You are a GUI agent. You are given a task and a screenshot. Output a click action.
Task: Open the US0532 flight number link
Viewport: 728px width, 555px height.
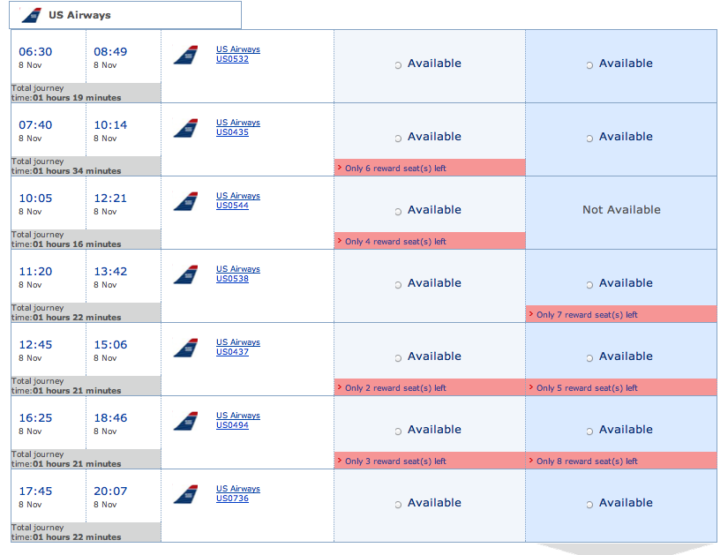[232, 59]
